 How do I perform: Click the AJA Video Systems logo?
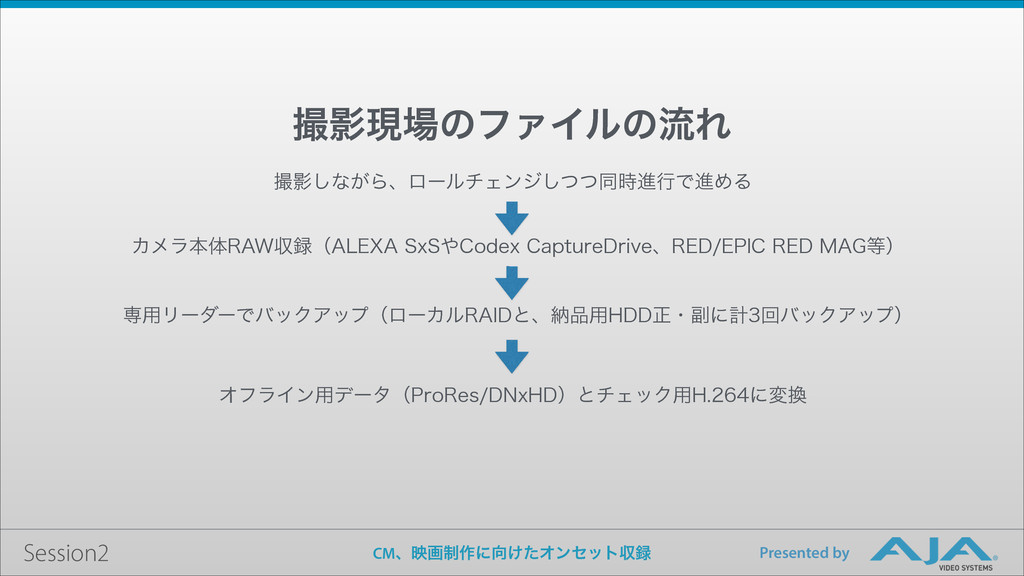click(933, 554)
